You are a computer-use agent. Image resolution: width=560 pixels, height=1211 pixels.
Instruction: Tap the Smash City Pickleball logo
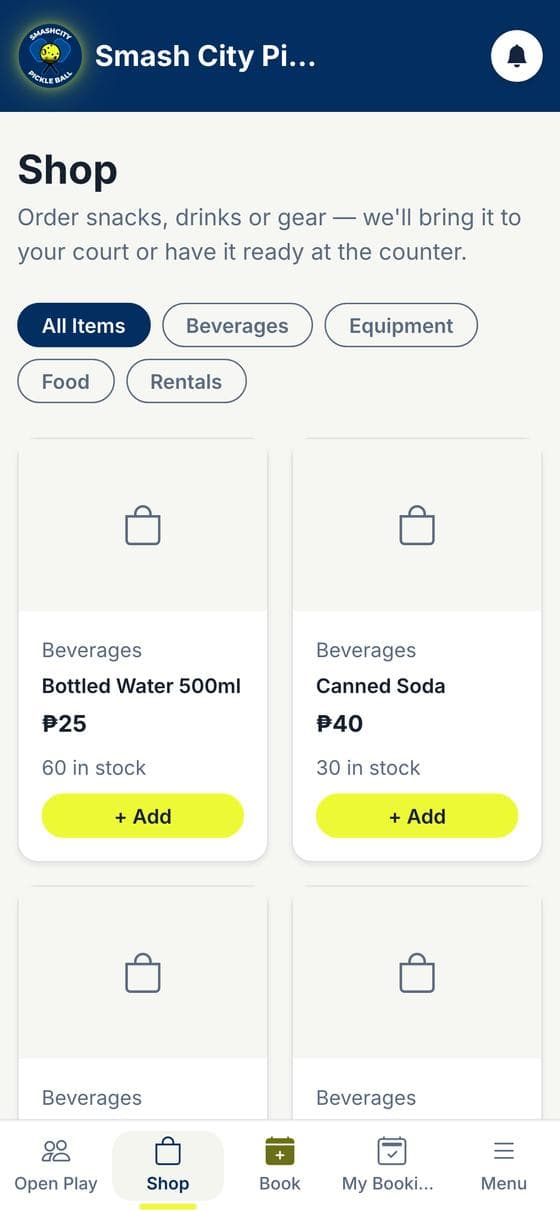[x=50, y=56]
